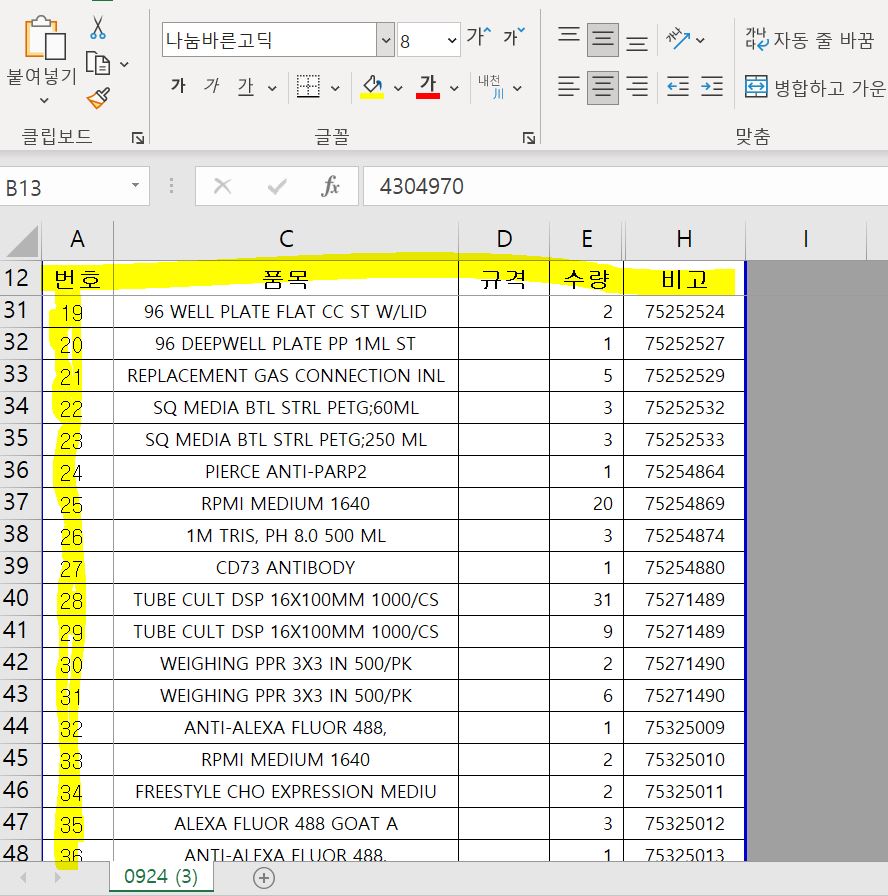Expand the Copy options arrow
888x896 pixels.
(124, 65)
